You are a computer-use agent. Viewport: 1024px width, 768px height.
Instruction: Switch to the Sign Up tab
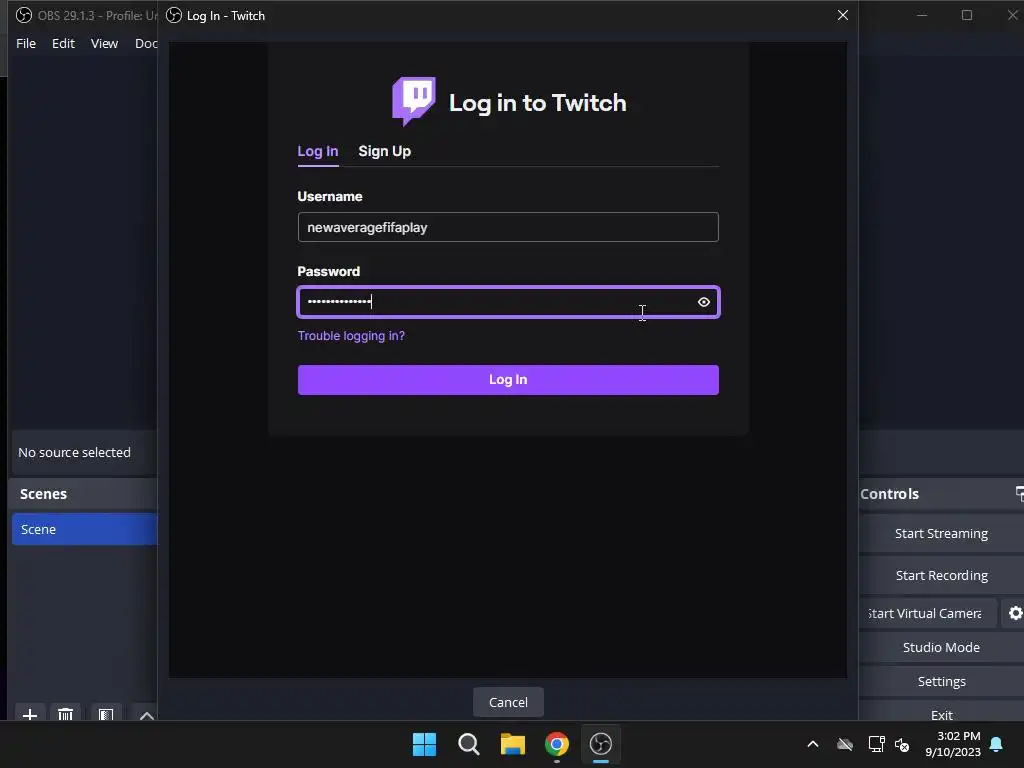(384, 152)
